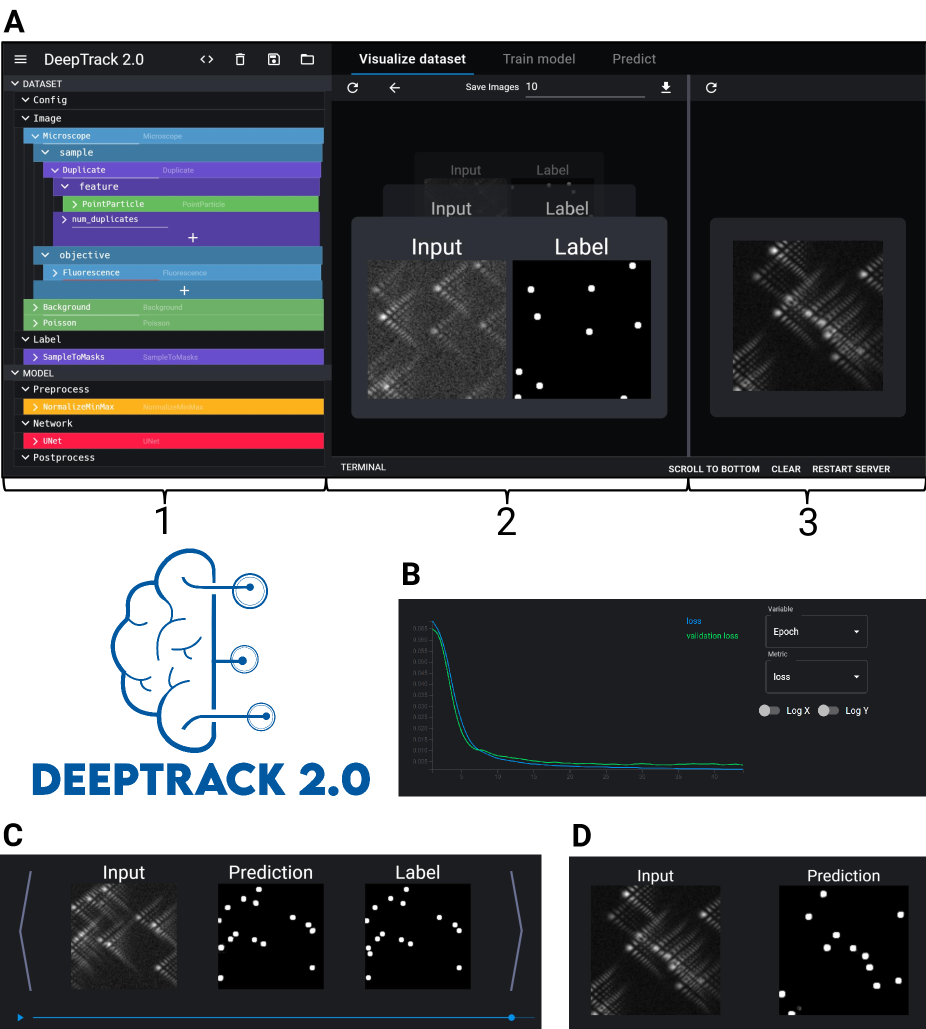Toggle the Log X switch
The image size is (926, 1029).
[769, 711]
